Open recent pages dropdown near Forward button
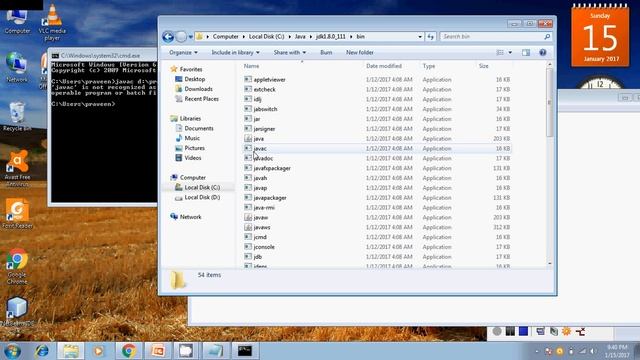Image resolution: width=640 pixels, height=360 pixels. click(191, 37)
